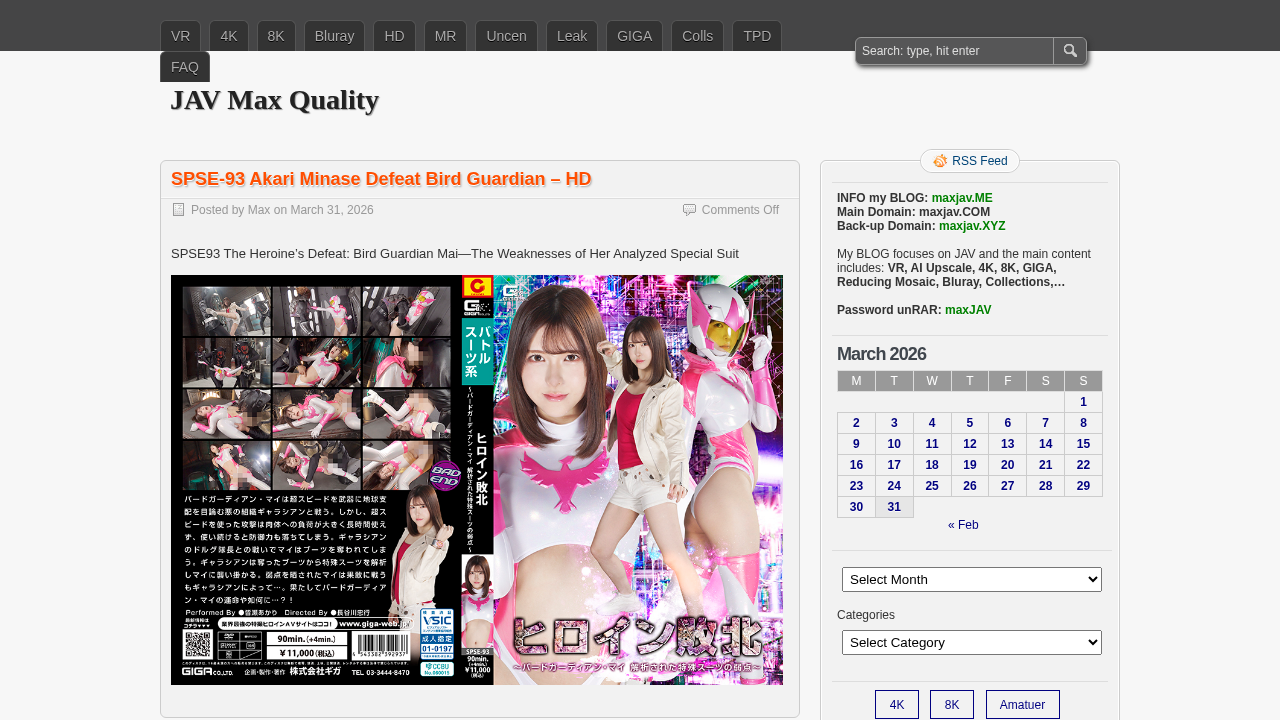This screenshot has height=720, width=1280.
Task: Open the maxjav.XYZ backup domain link
Action: [972, 226]
